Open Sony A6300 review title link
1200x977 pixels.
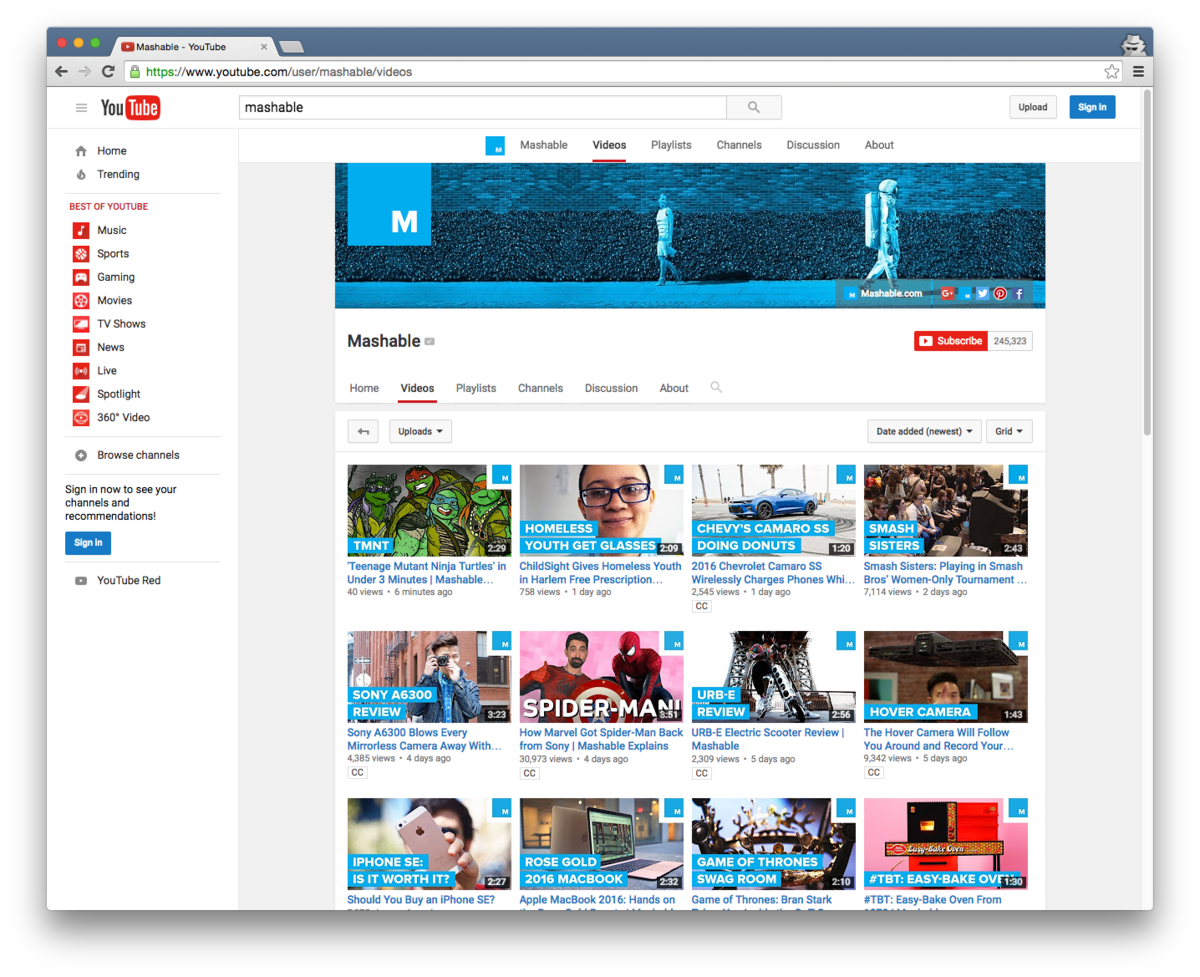coord(425,739)
